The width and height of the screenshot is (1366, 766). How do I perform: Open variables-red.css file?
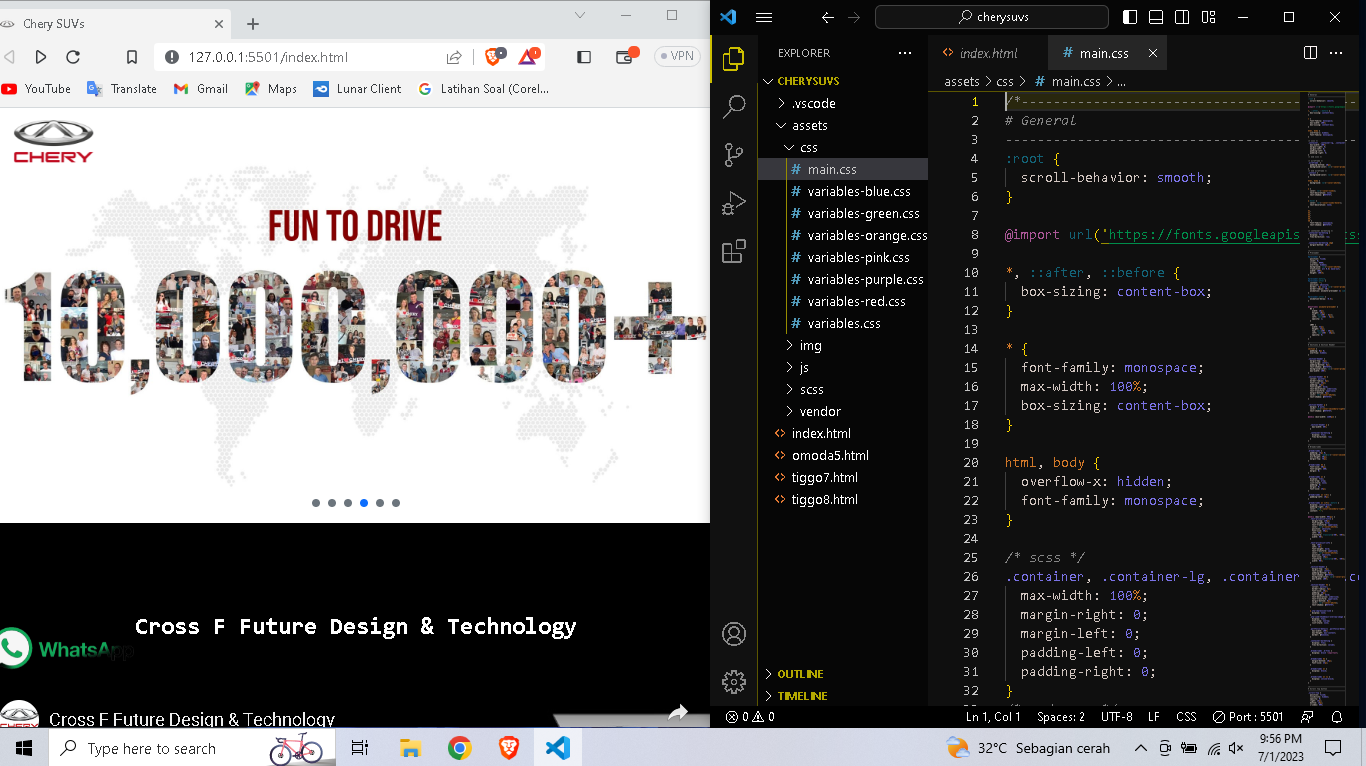843,301
